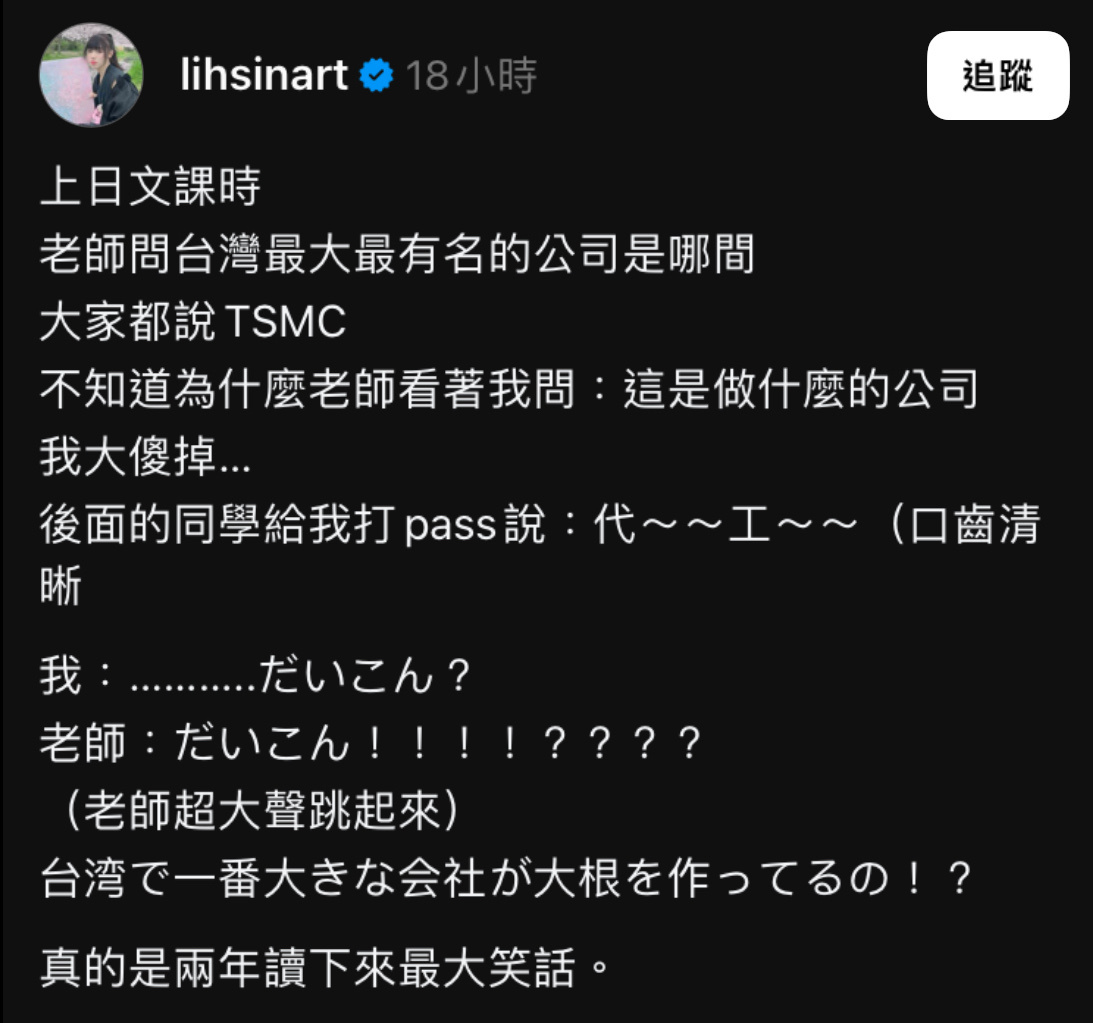Click the lihsinart username

point(264,75)
